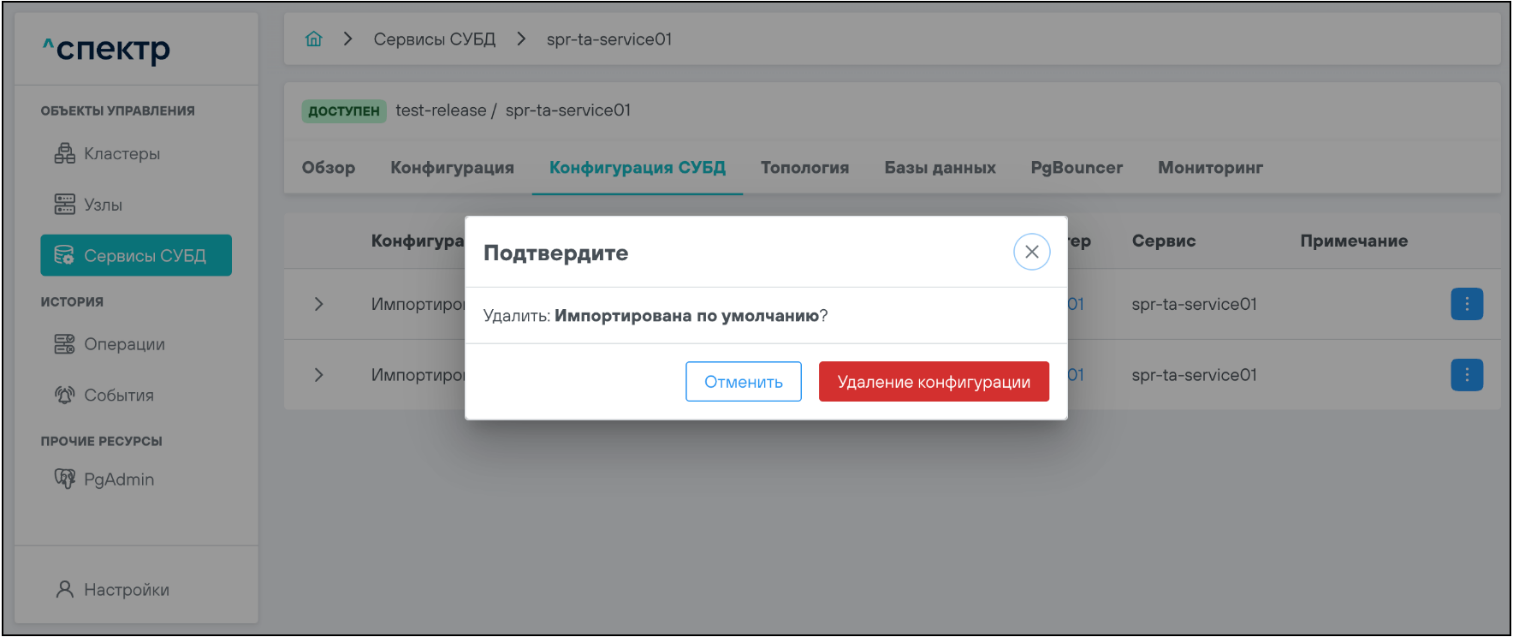This screenshot has height=637, width=1513.
Task: Open Операции history page
Action: [x=110, y=344]
